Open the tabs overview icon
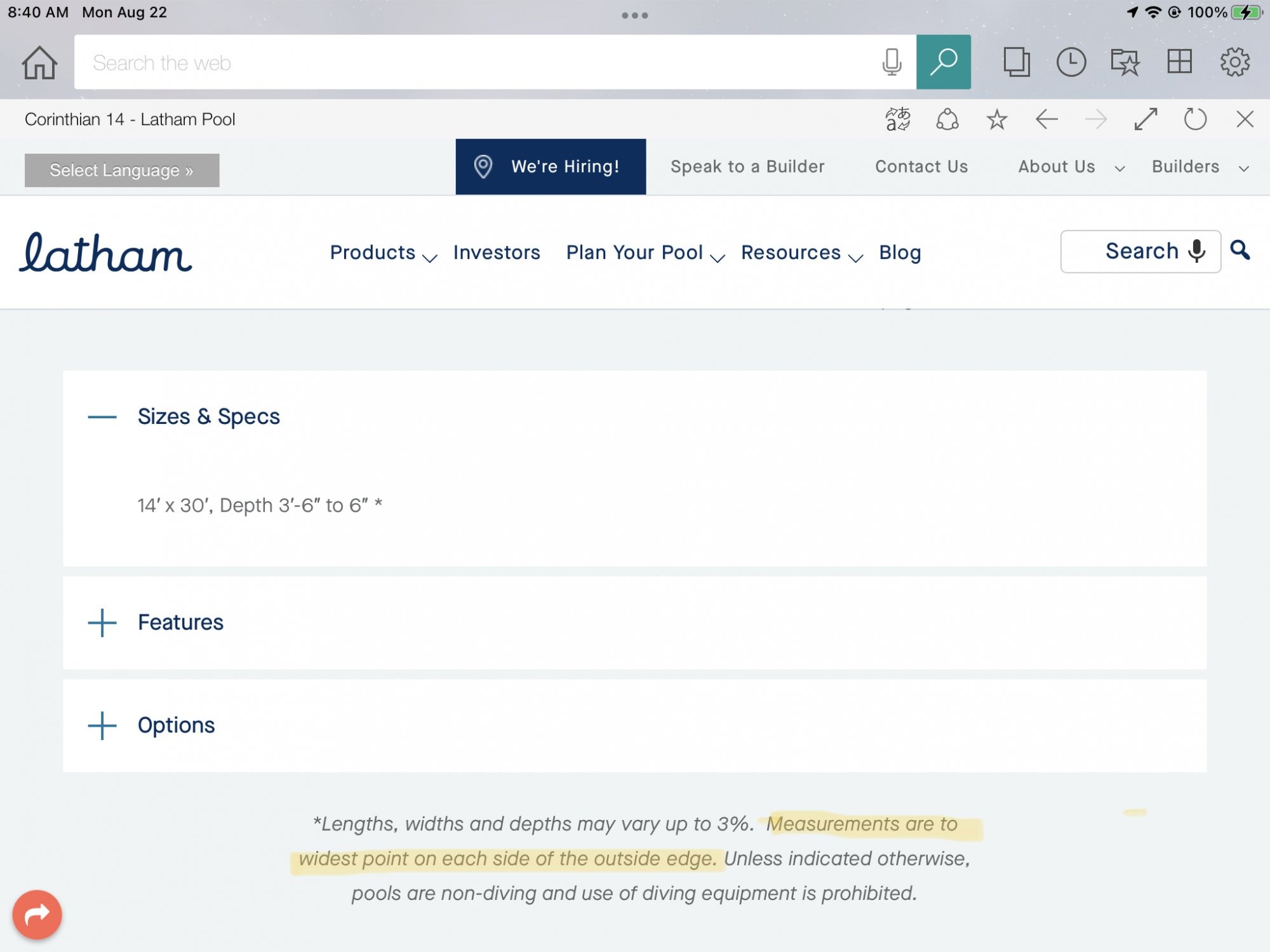Image resolution: width=1270 pixels, height=952 pixels. click(1017, 62)
